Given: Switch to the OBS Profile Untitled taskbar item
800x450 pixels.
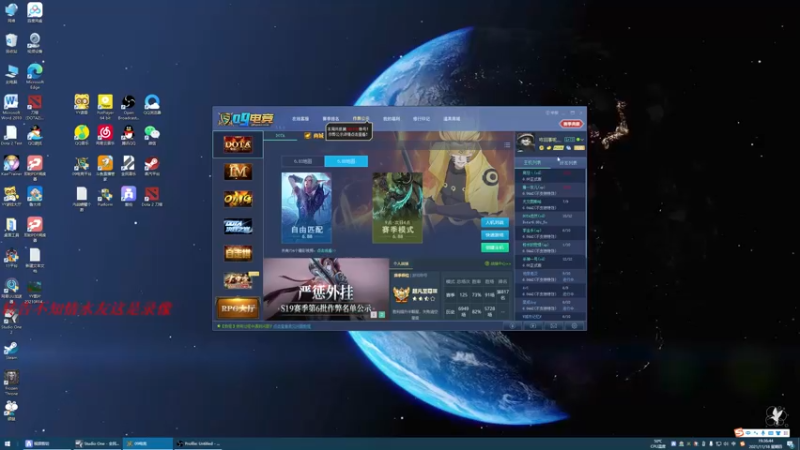Looking at the screenshot, I should click(198, 444).
